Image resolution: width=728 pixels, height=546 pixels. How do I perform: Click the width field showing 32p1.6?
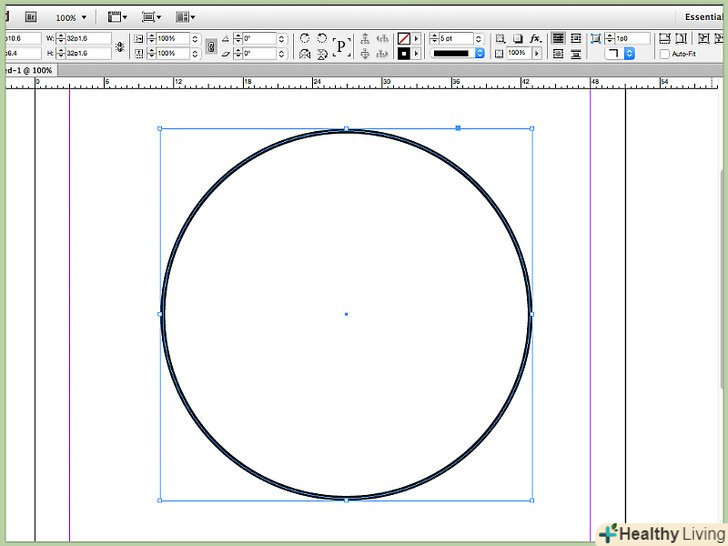pyautogui.click(x=87, y=38)
